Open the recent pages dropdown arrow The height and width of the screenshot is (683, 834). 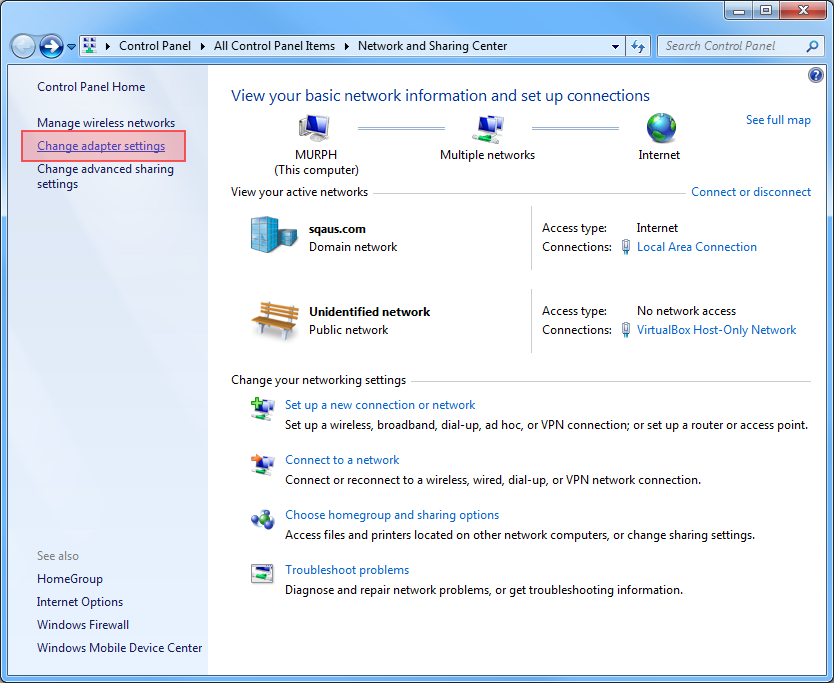click(72, 47)
